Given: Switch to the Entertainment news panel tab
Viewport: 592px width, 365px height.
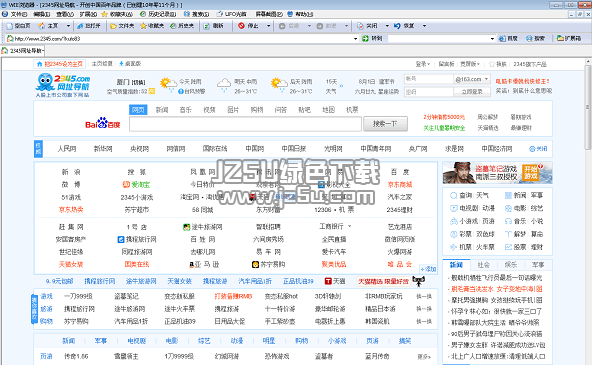Looking at the screenshot, I should (x=510, y=265).
